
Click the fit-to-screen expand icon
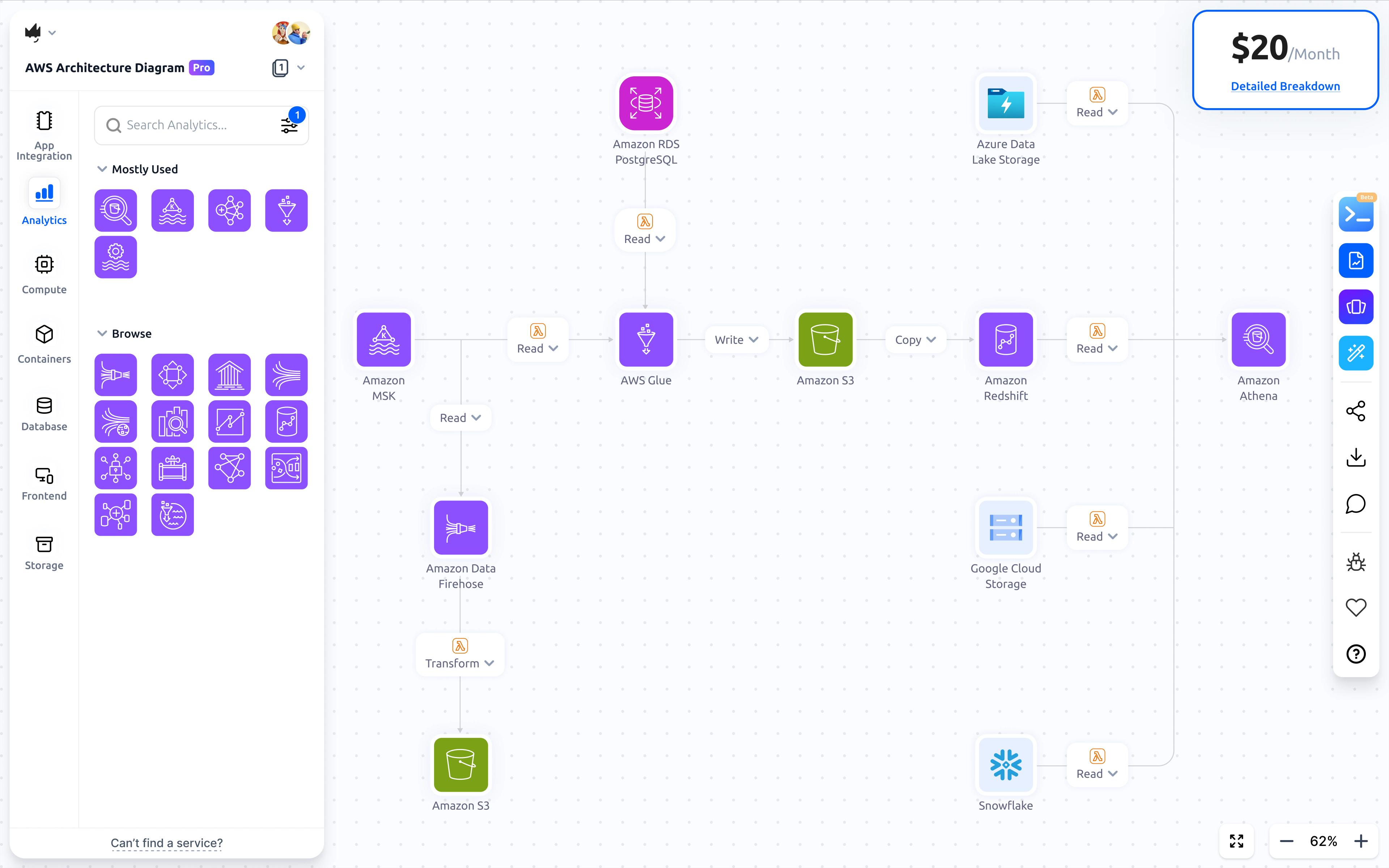click(x=1236, y=841)
